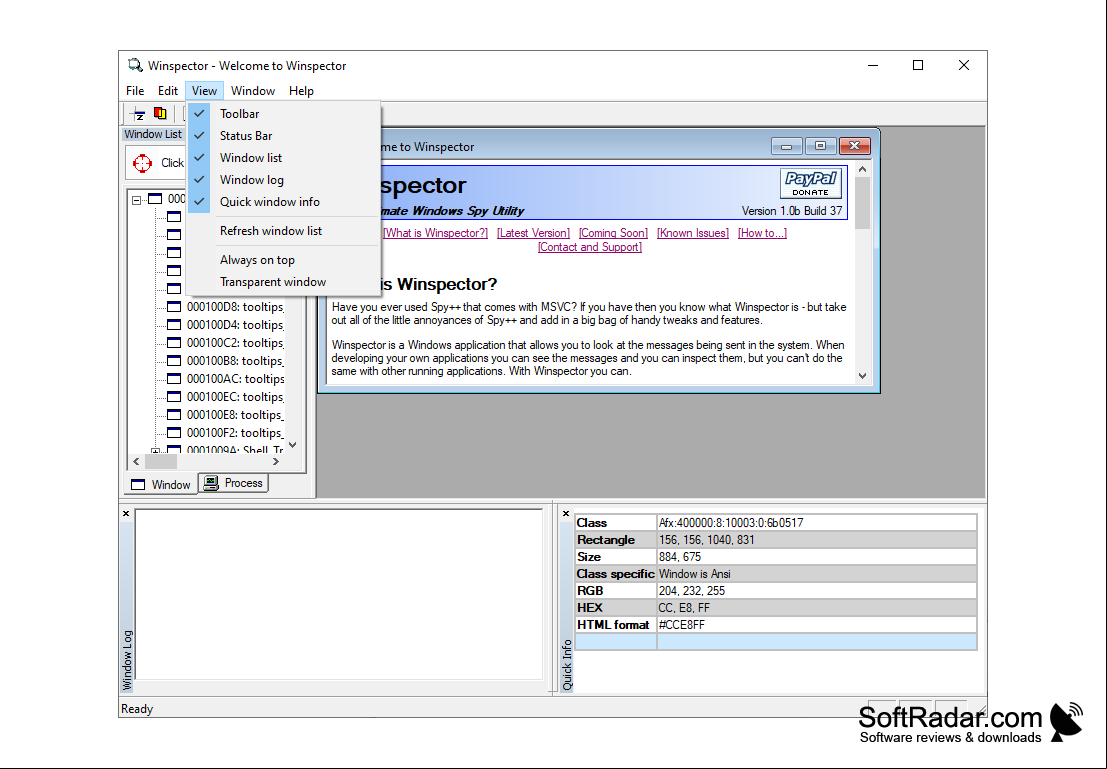Click the left arrow of tree horizontal scrollbar
Image resolution: width=1107 pixels, height=769 pixels.
[x=136, y=461]
